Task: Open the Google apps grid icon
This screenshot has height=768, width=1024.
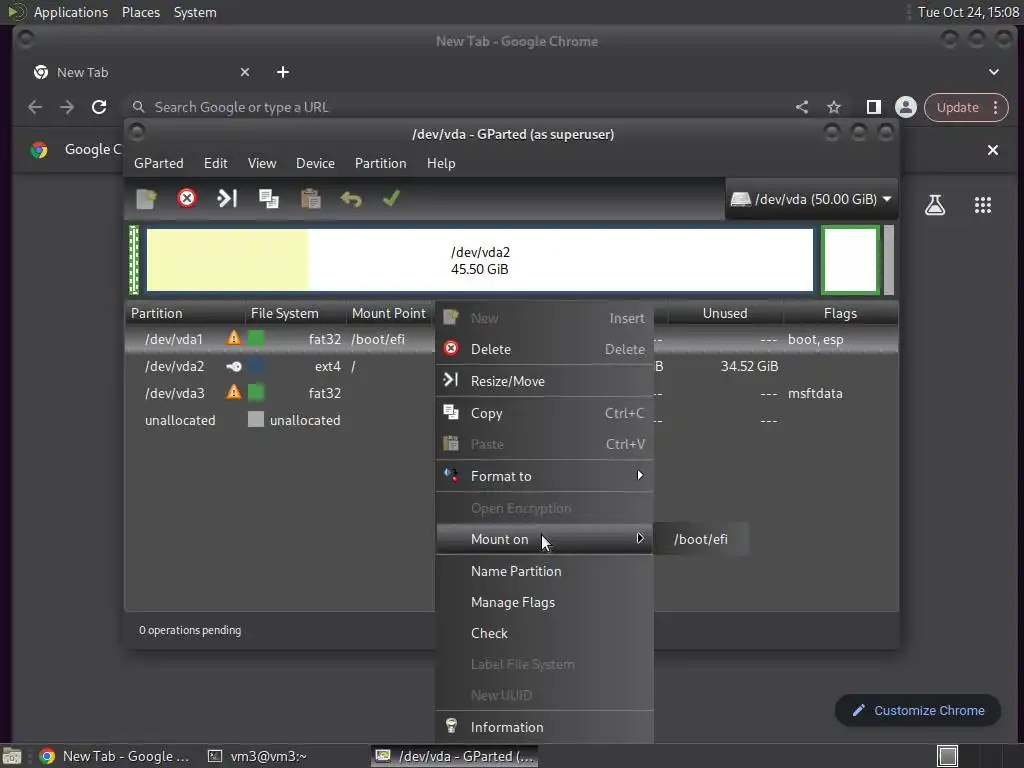Action: (983, 205)
